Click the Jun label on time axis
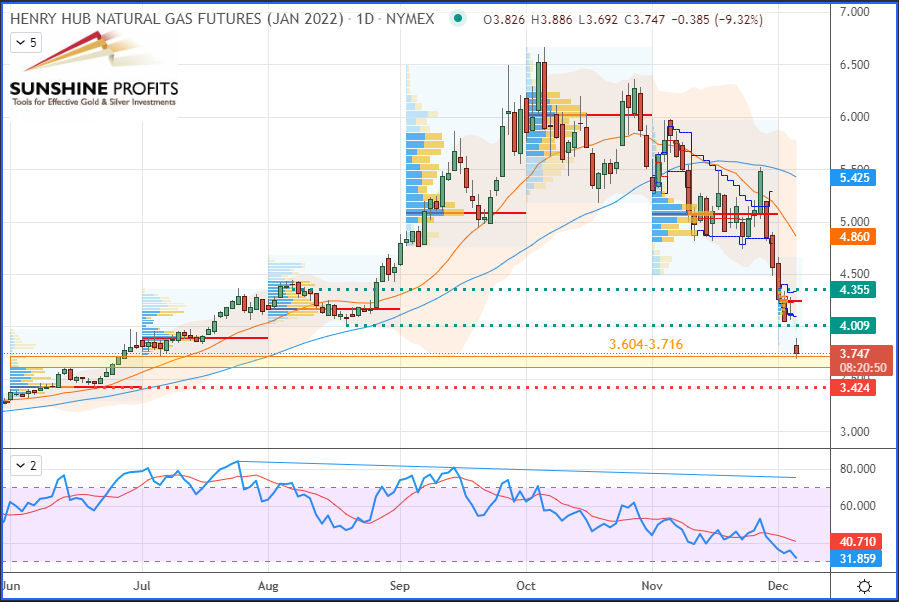The width and height of the screenshot is (899, 602). [11, 586]
